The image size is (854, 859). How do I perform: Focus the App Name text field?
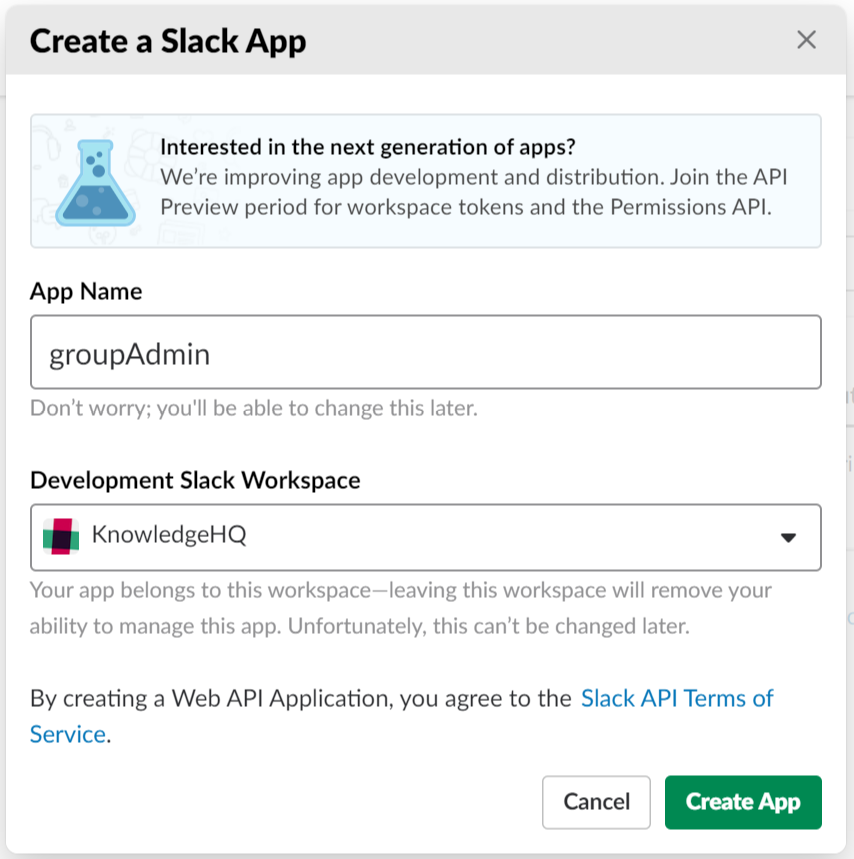coord(425,352)
